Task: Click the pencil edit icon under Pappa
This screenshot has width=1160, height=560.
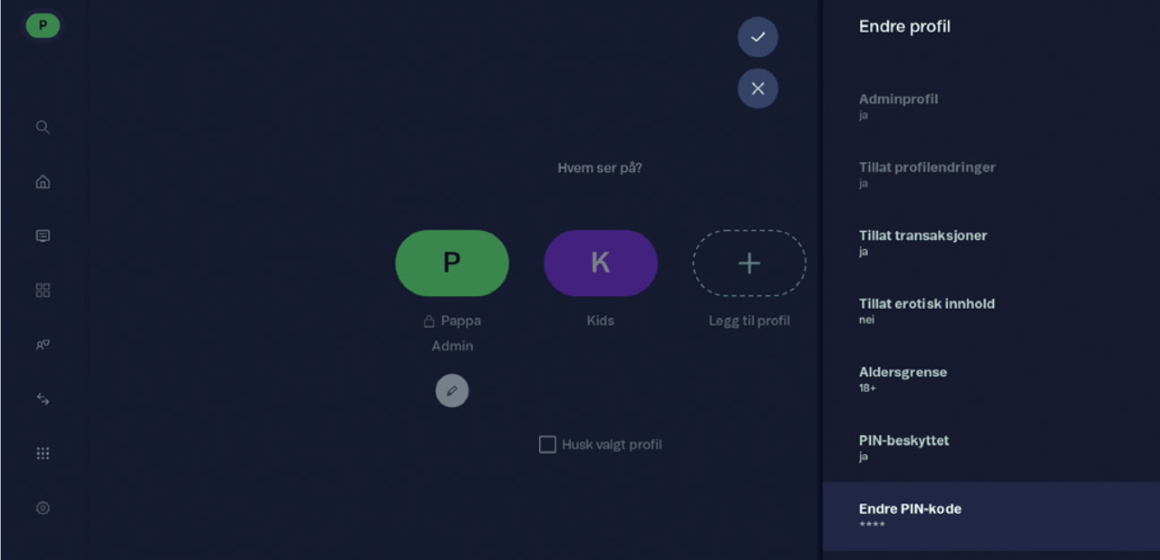Action: pos(452,391)
